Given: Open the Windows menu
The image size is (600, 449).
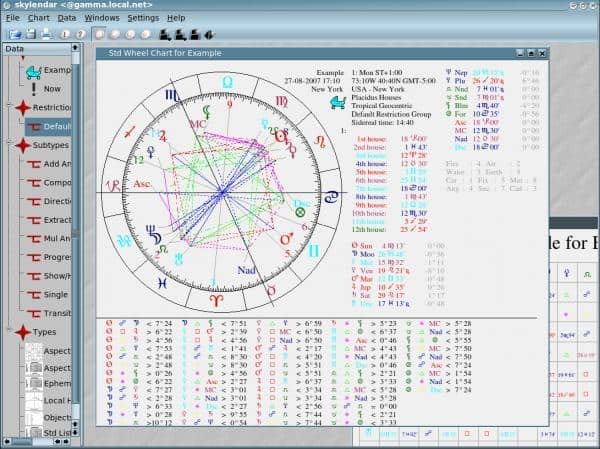Looking at the screenshot, I should click(102, 18).
